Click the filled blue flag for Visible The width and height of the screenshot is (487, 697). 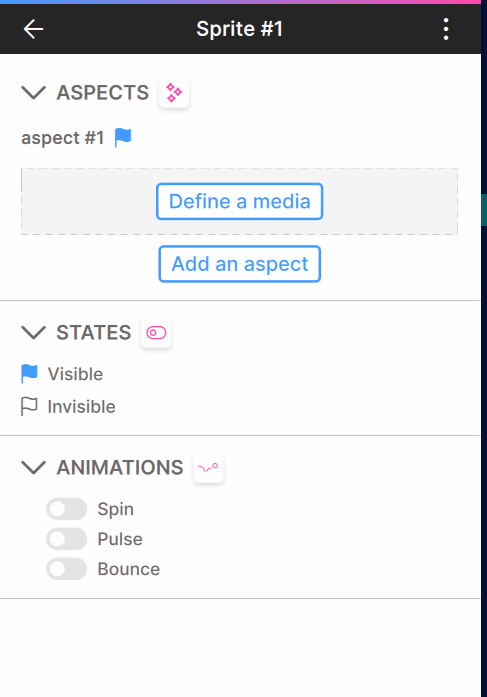[29, 374]
